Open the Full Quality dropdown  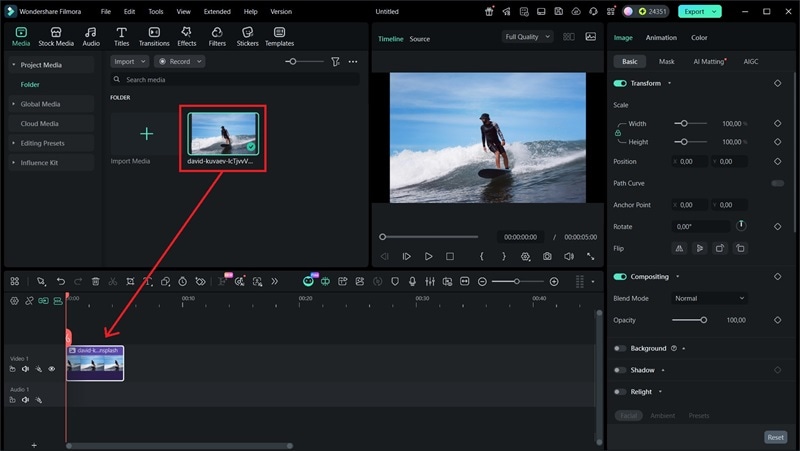(x=527, y=37)
